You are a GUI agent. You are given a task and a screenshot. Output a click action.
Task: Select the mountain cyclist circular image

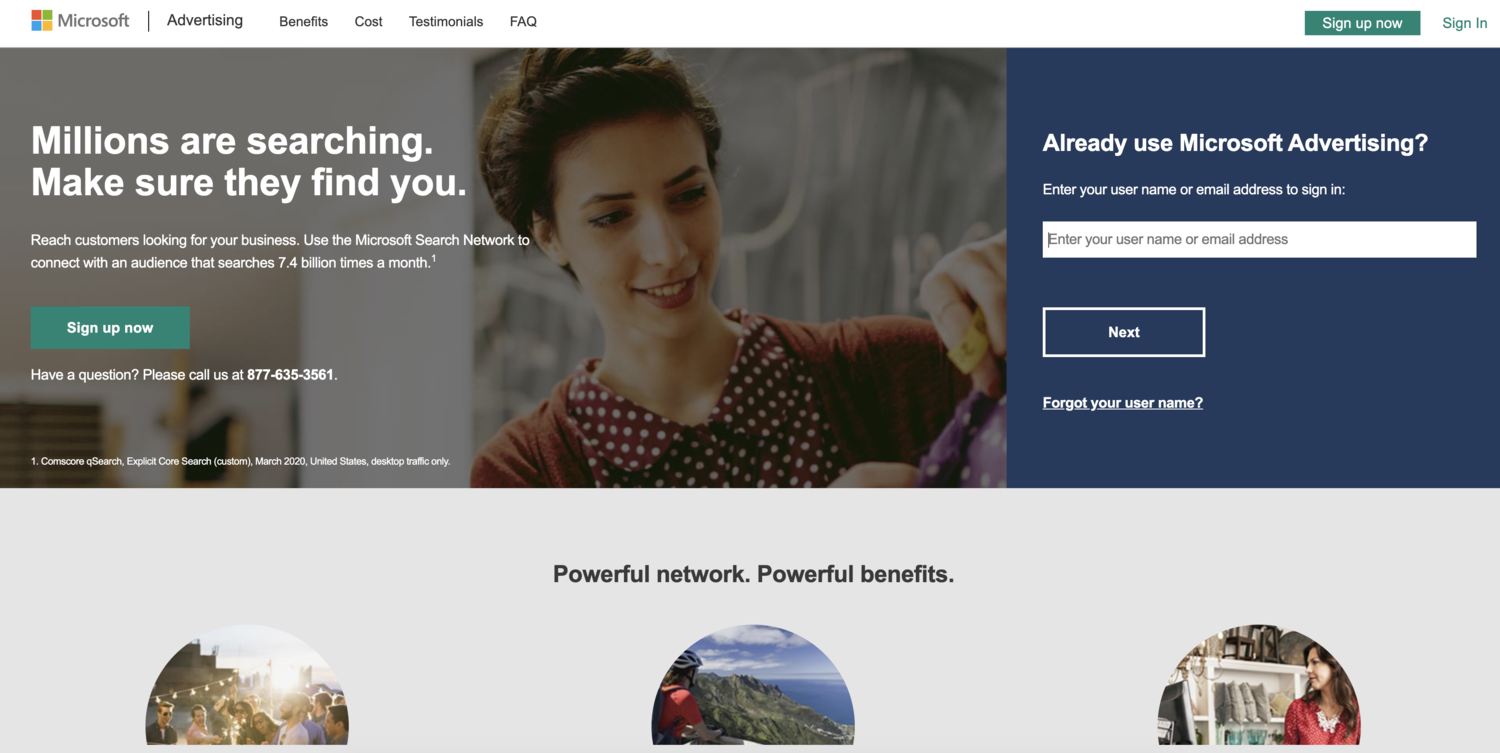click(753, 686)
